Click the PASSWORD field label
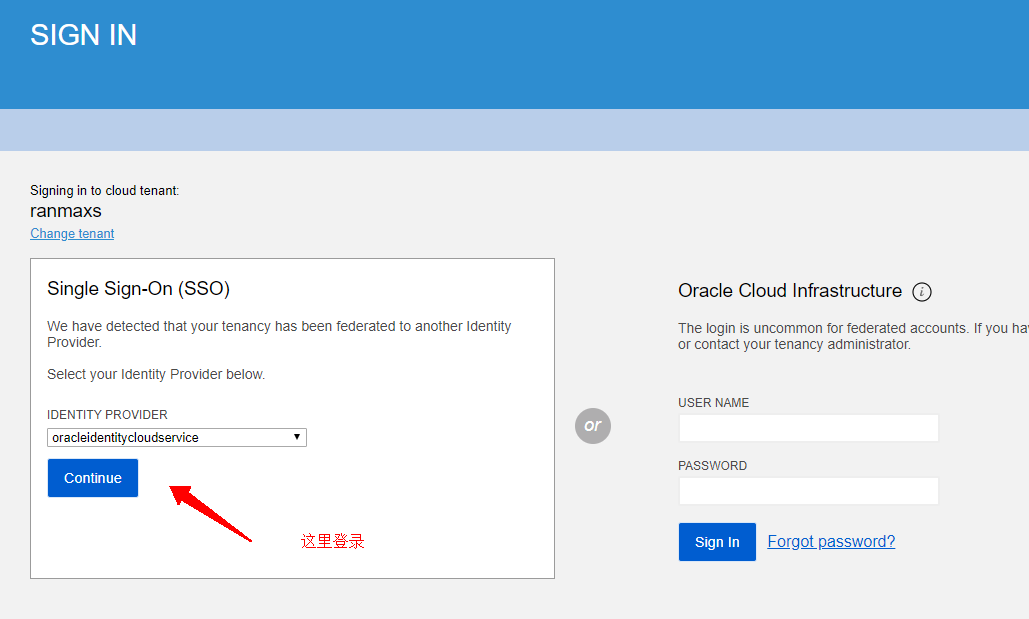1029x619 pixels. coord(712,466)
